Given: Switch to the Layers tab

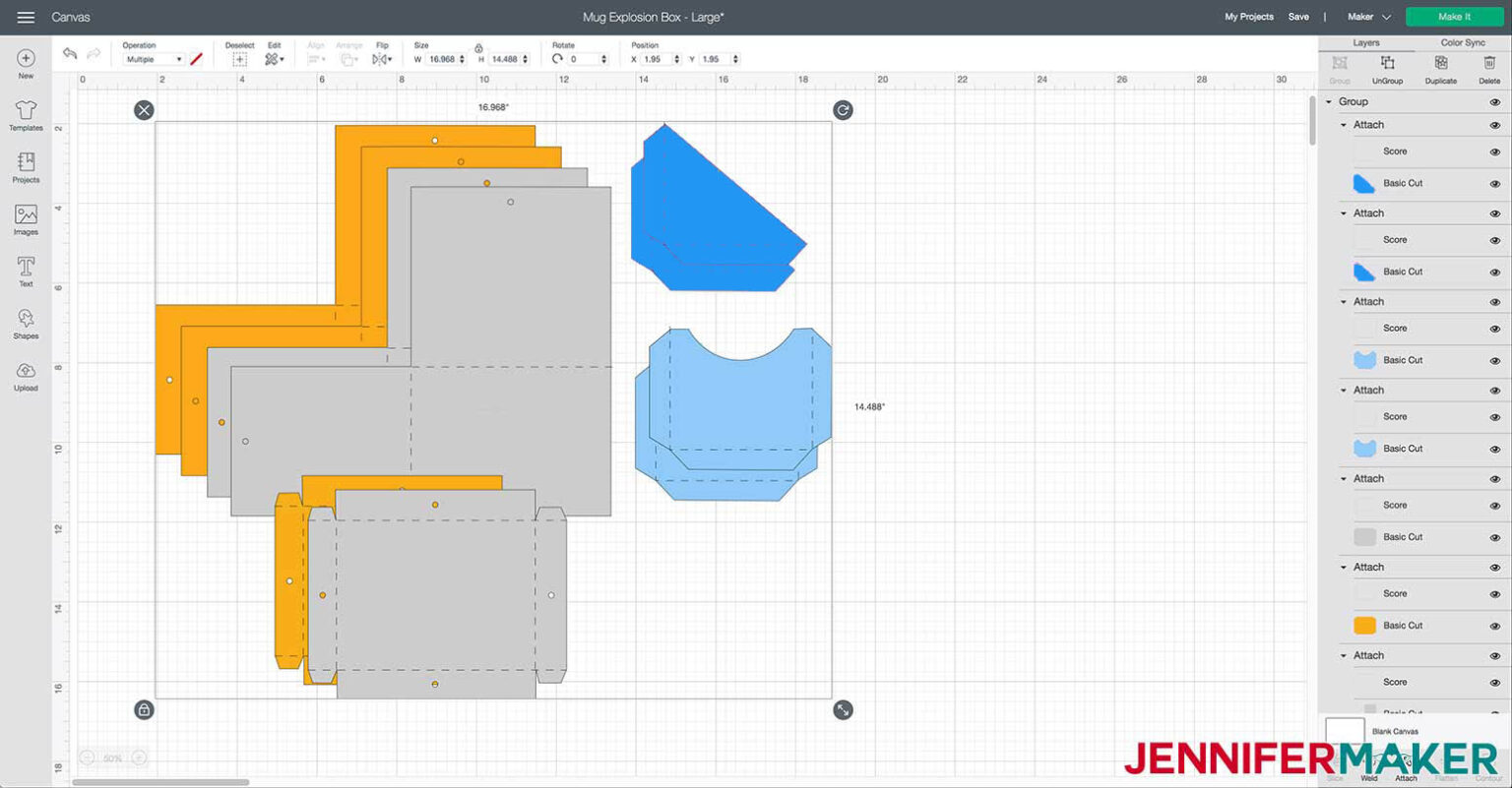Looking at the screenshot, I should pos(1365,43).
